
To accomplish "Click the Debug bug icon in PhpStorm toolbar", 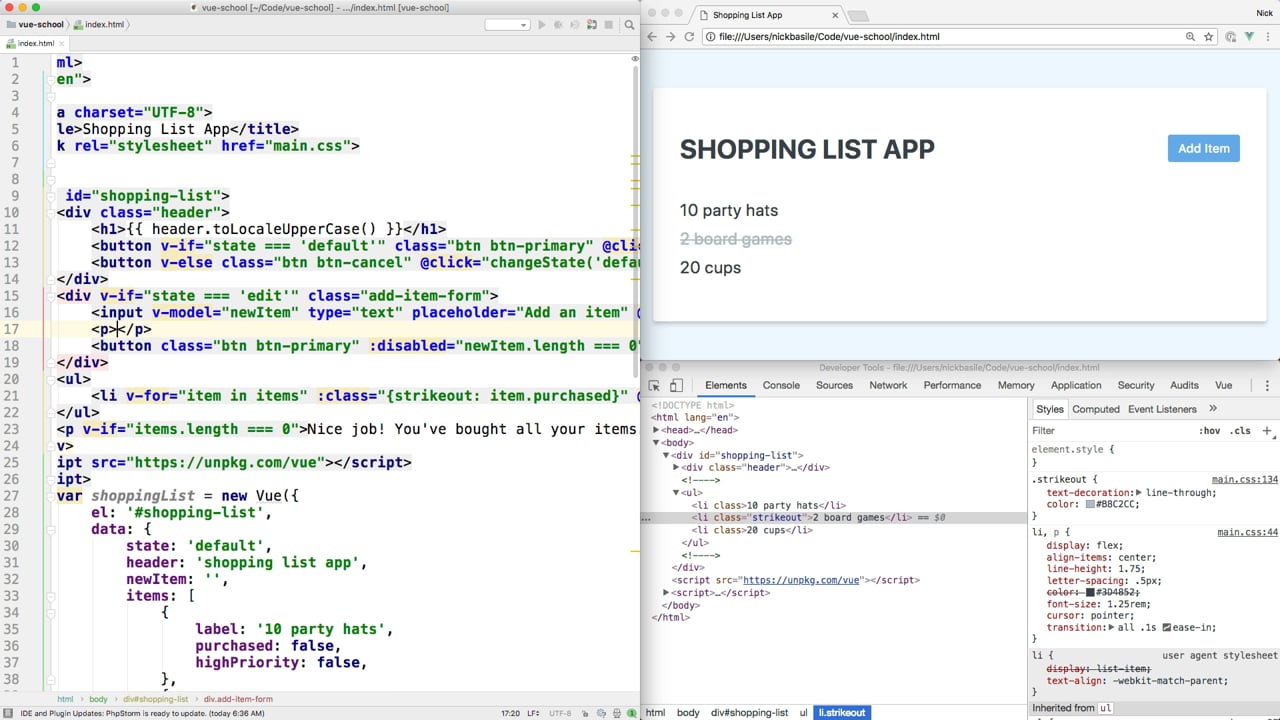I will tap(558, 24).
